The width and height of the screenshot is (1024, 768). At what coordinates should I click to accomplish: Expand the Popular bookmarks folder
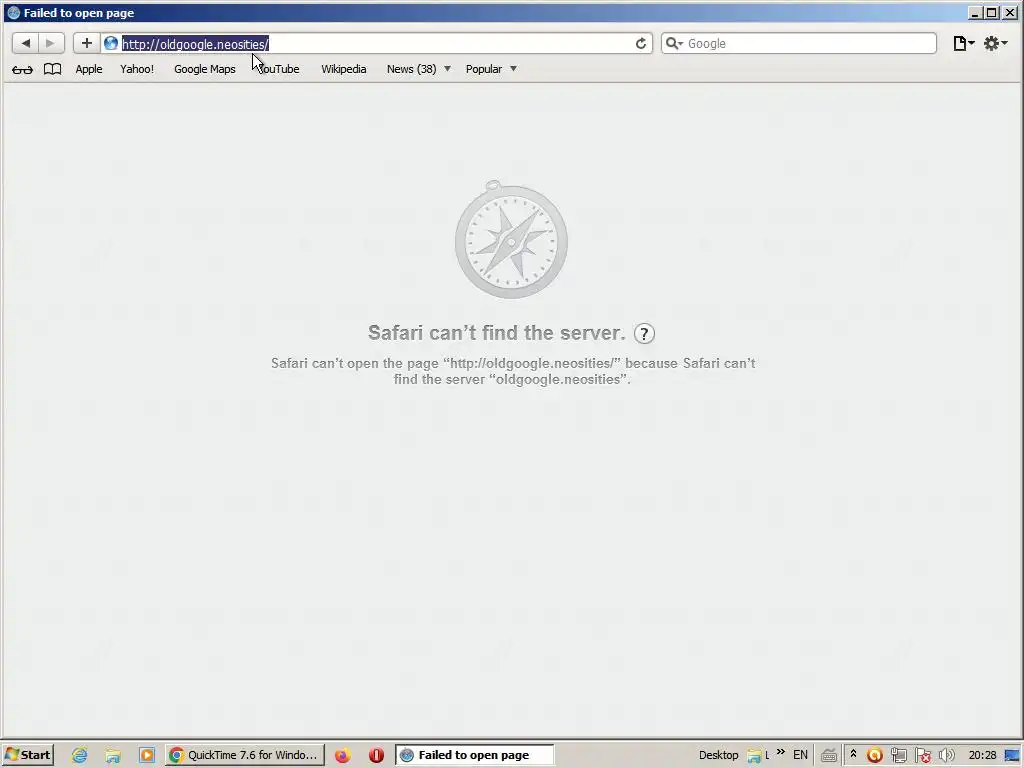pos(491,69)
